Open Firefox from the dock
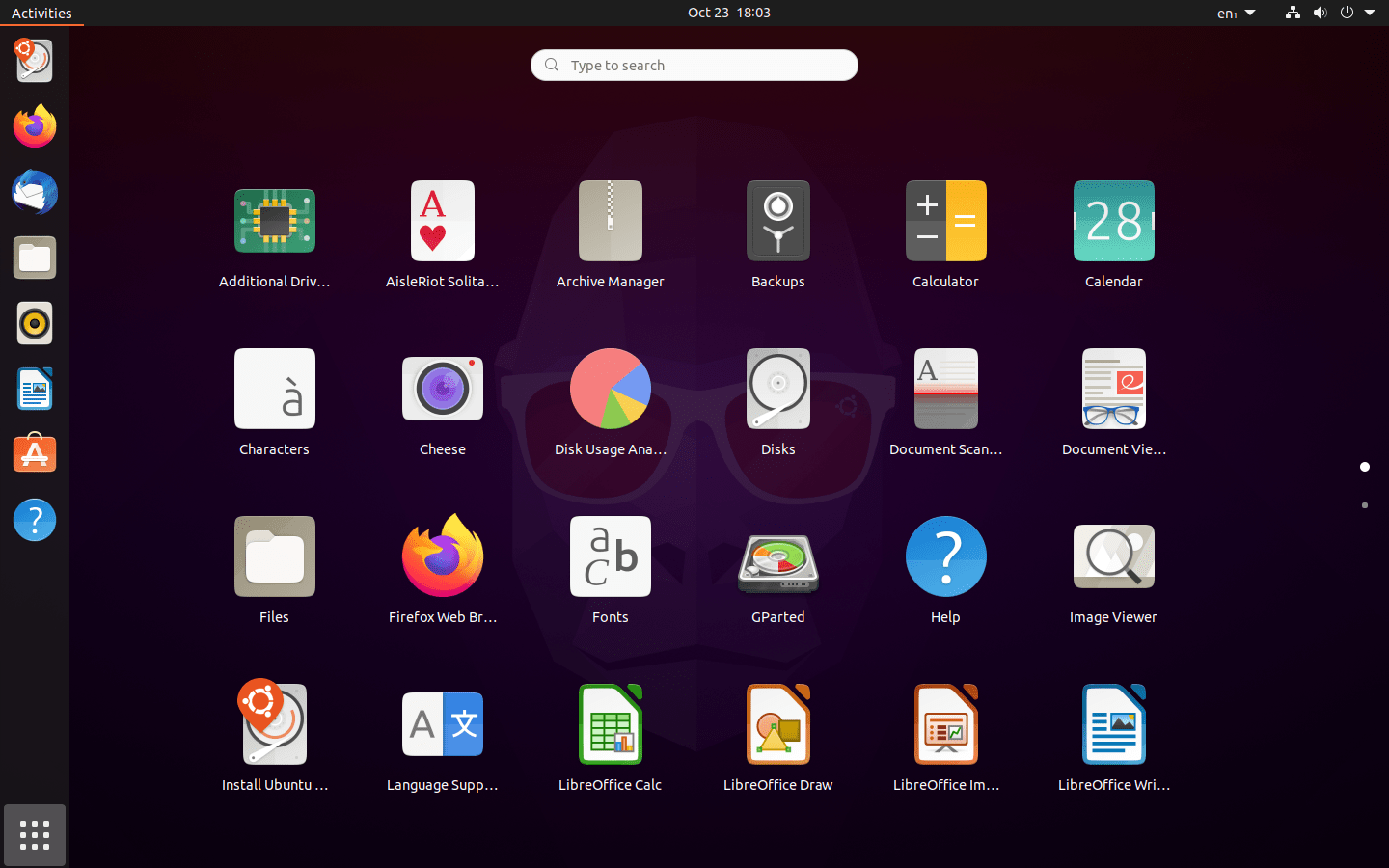The width and height of the screenshot is (1389, 868). click(35, 126)
